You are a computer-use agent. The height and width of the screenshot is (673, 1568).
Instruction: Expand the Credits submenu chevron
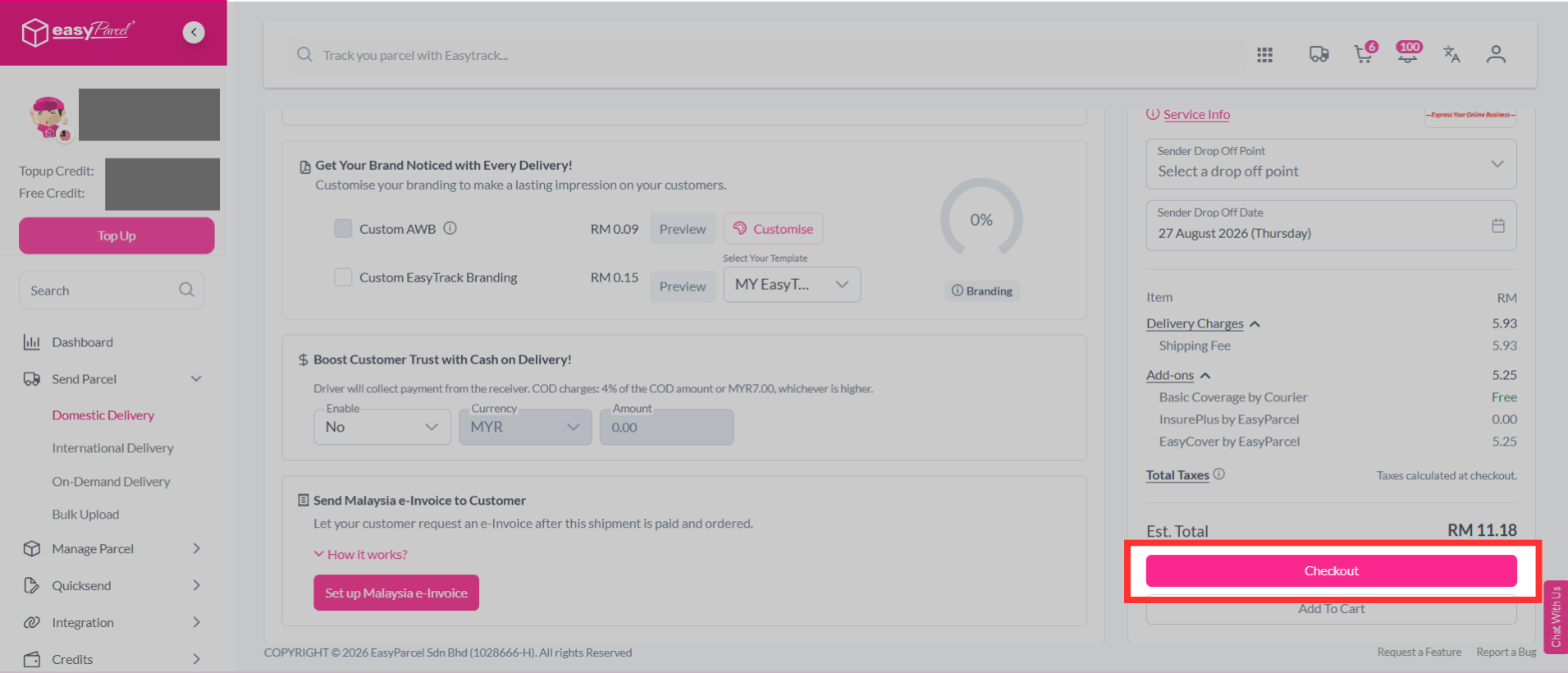[196, 659]
